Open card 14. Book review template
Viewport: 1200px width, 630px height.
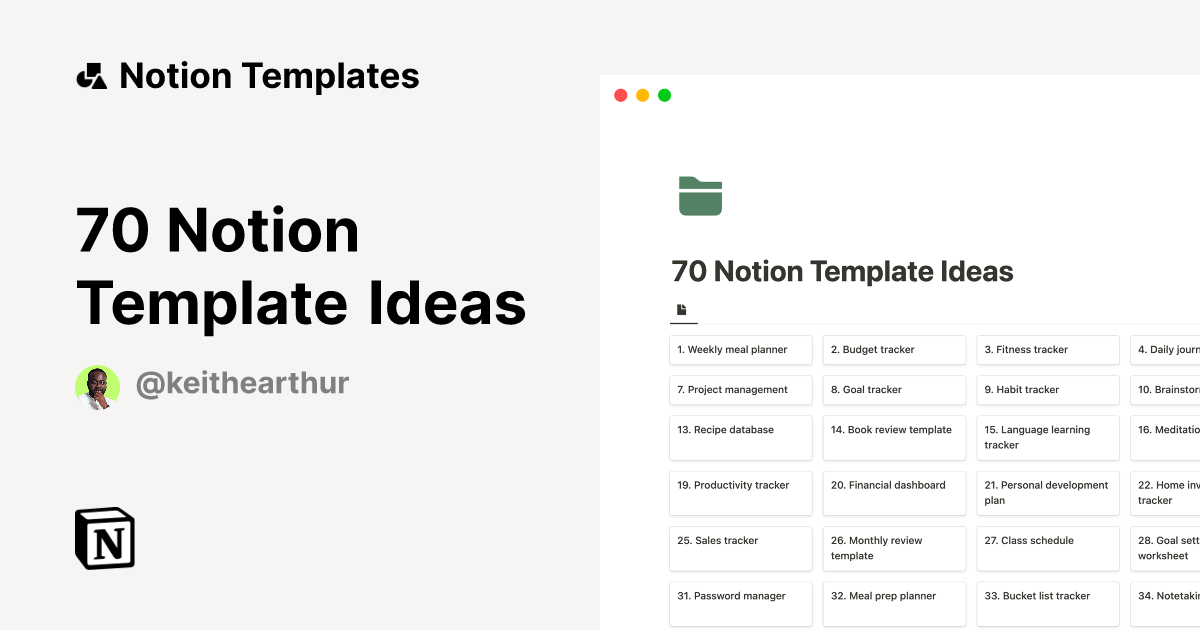895,438
